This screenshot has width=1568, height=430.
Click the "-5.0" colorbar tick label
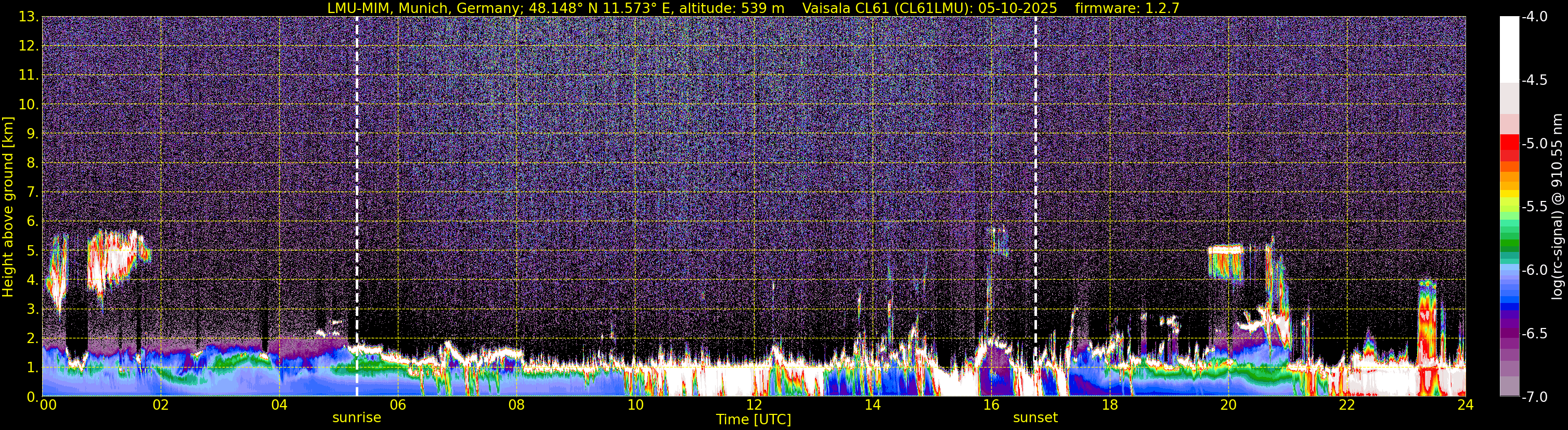1534,143
